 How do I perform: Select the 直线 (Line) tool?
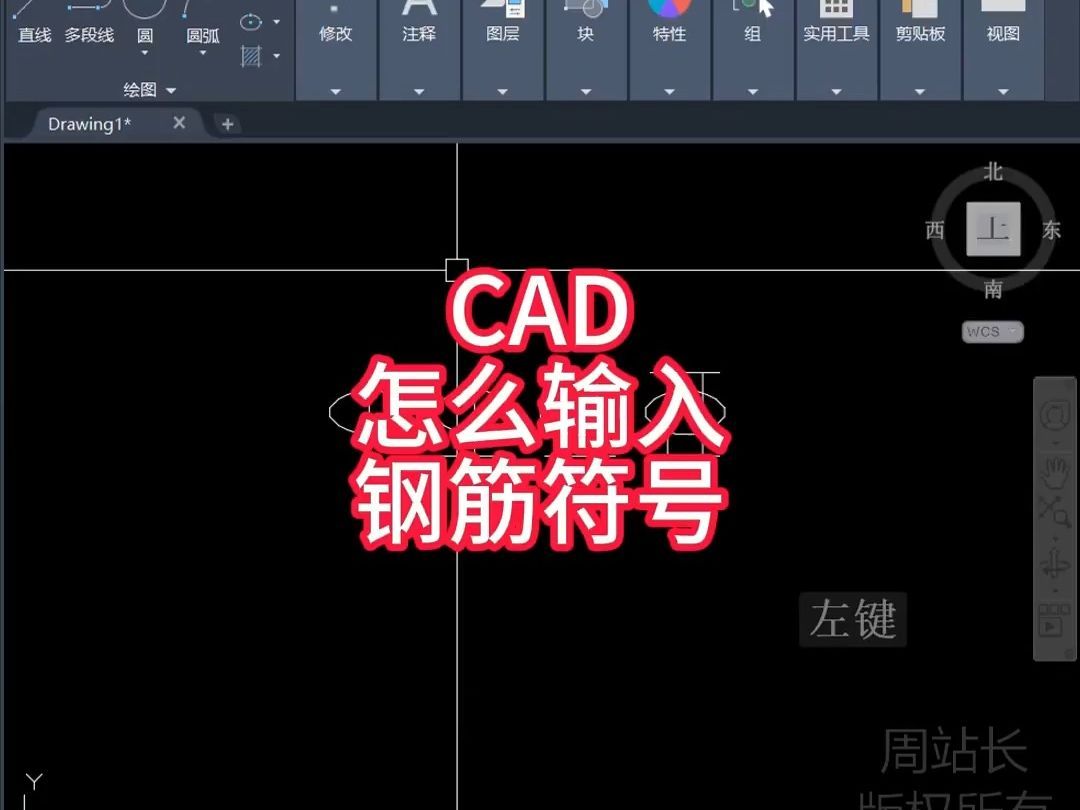click(x=34, y=21)
